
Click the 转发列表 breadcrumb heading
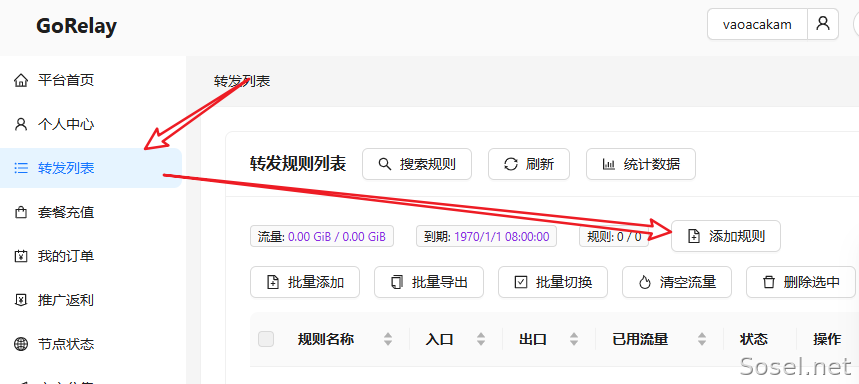pyautogui.click(x=242, y=82)
